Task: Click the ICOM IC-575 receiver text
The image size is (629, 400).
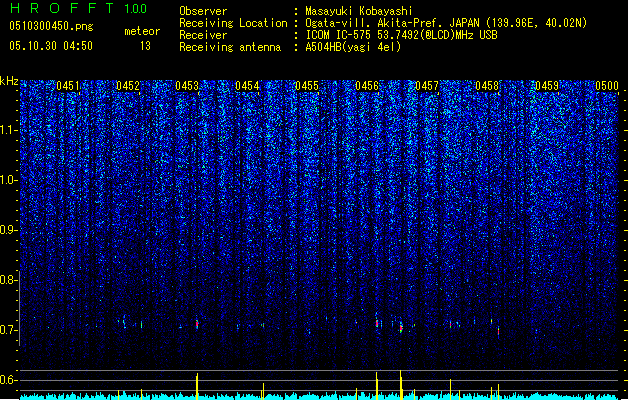Action: pos(401,35)
